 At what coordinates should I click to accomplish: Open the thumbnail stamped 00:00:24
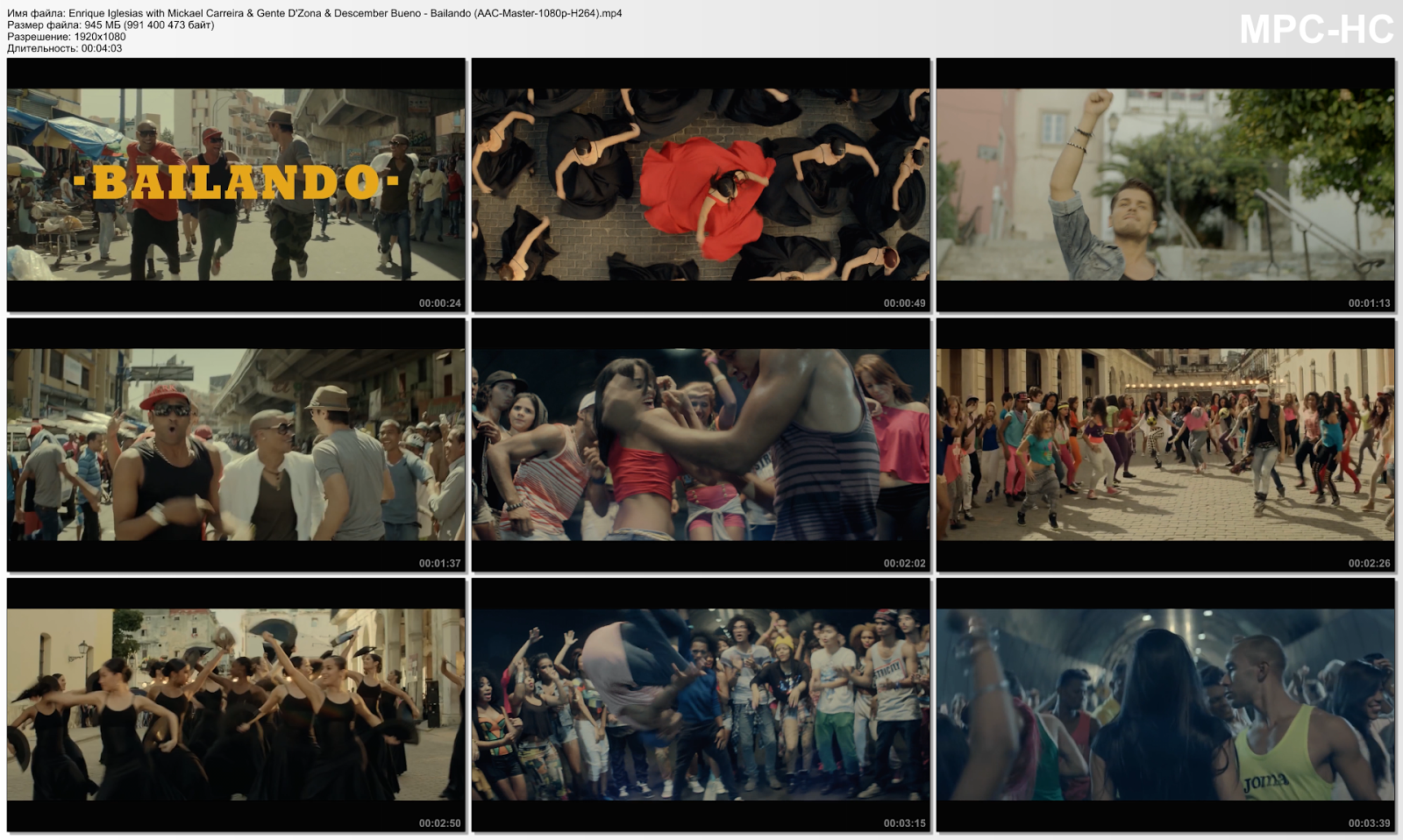tap(236, 185)
